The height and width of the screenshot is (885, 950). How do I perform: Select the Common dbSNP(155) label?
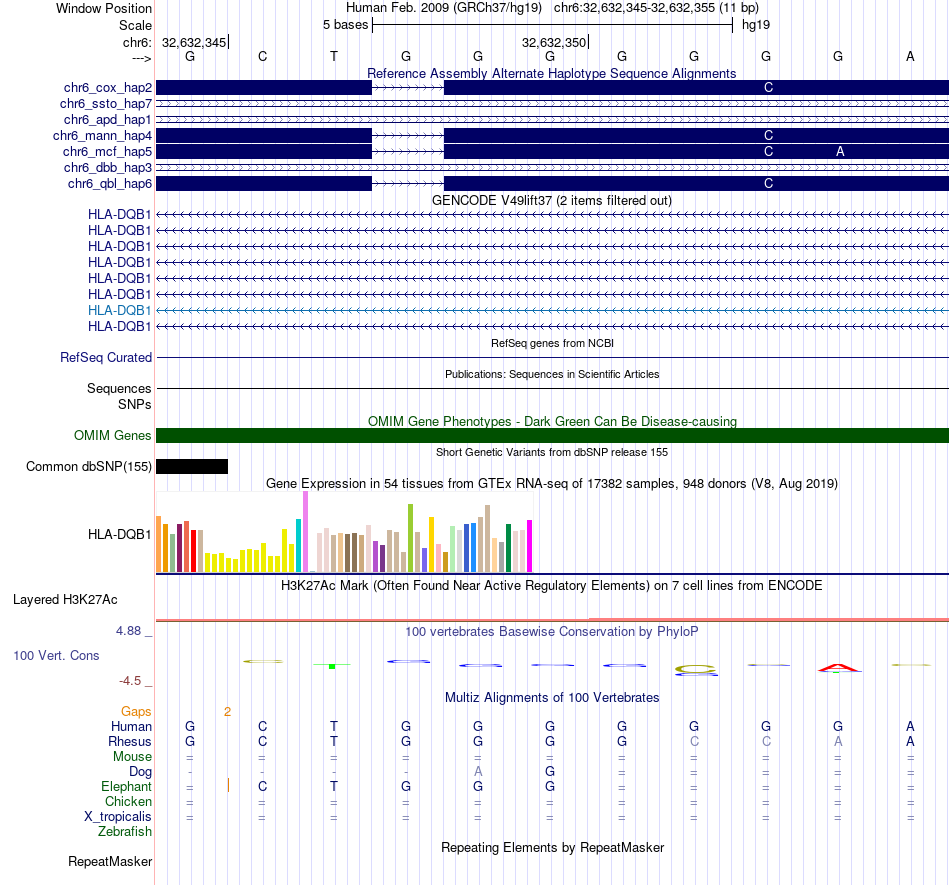(89, 466)
